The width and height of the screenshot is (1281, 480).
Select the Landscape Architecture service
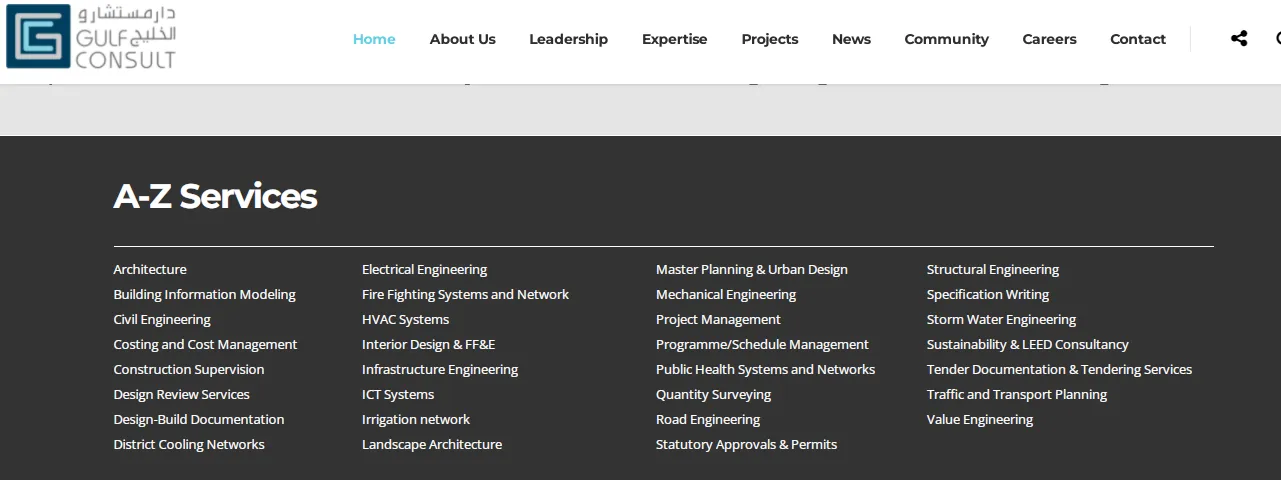coord(432,445)
